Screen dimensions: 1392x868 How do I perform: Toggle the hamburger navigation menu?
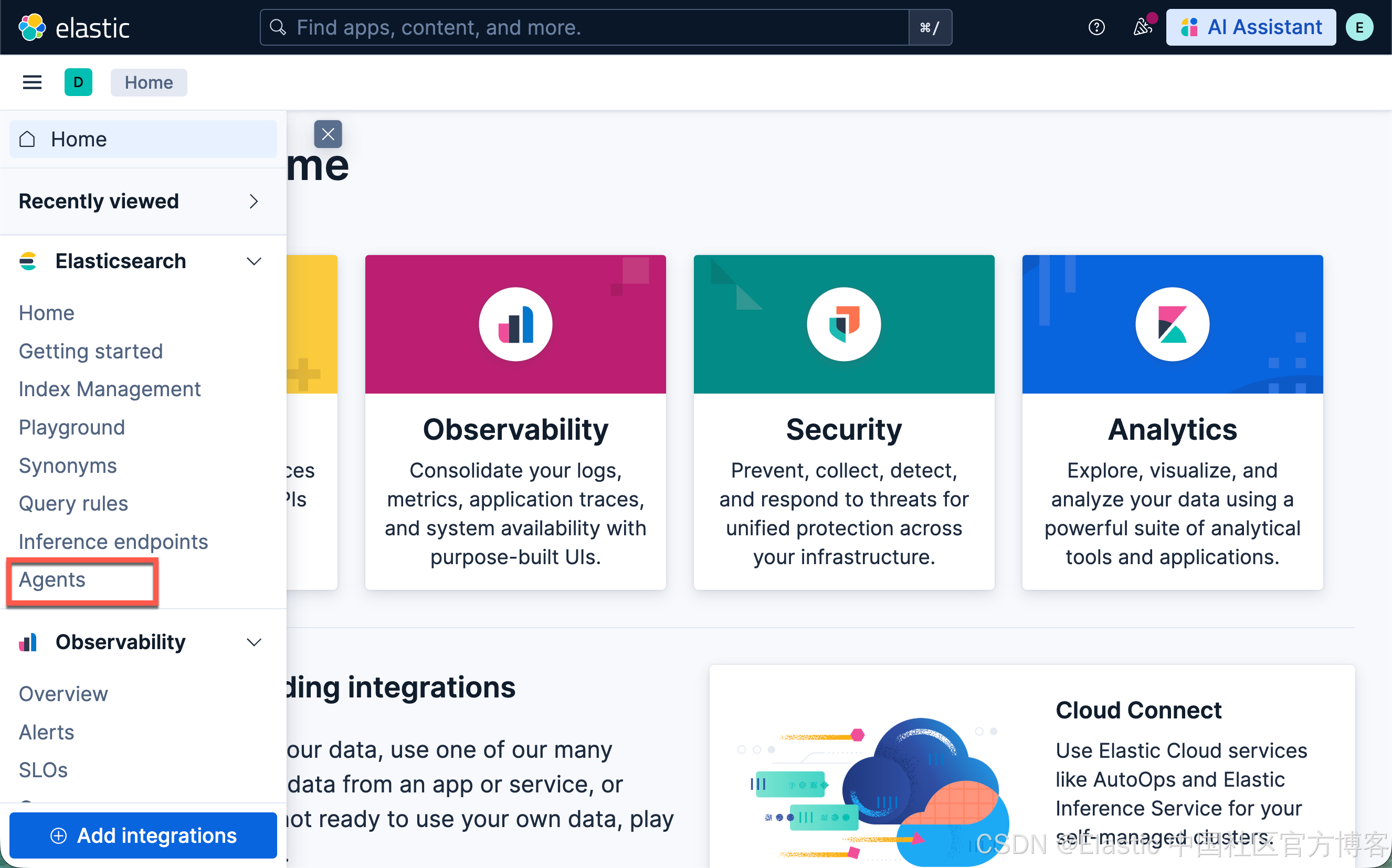(32, 83)
